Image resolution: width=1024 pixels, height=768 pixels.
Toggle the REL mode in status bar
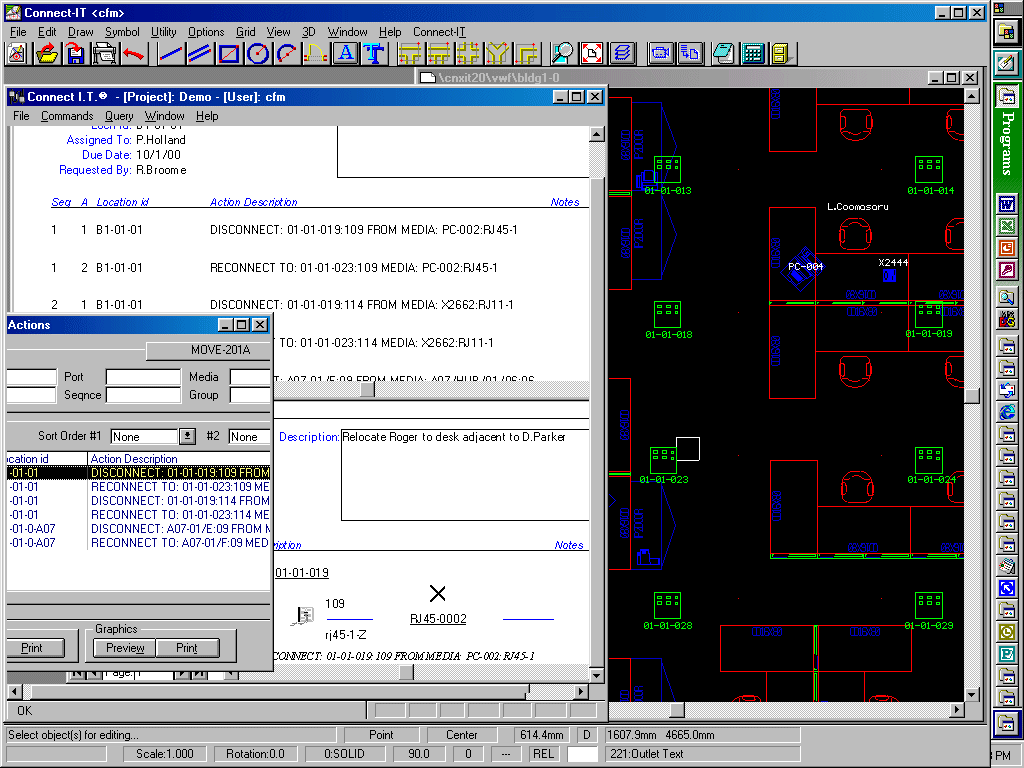tap(543, 753)
